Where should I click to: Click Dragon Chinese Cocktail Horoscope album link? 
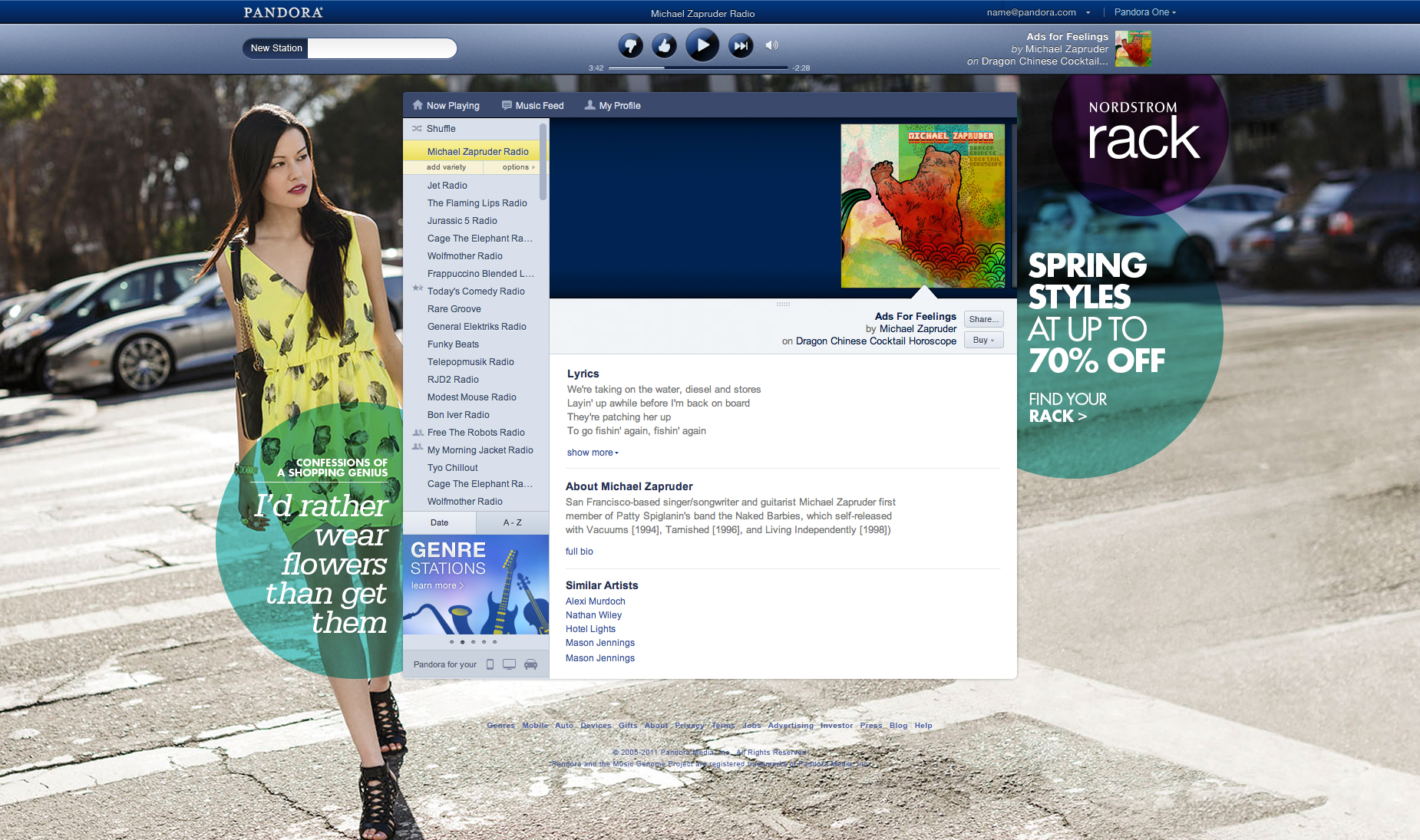coord(876,341)
